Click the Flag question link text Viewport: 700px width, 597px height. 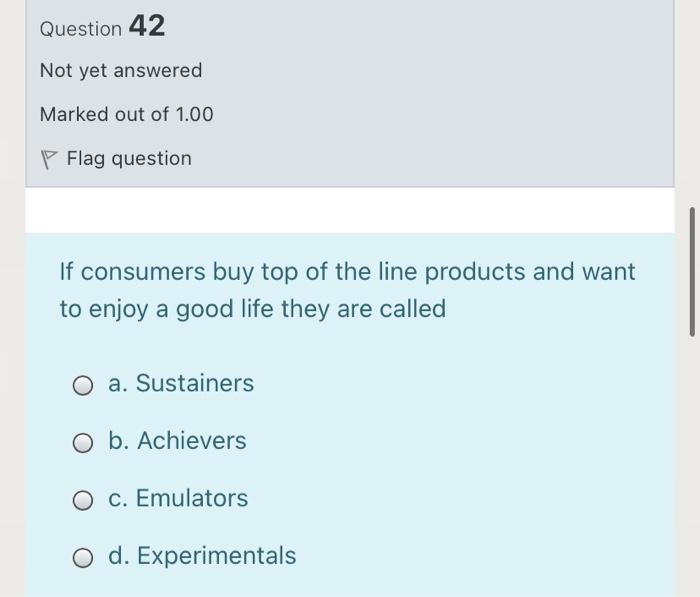[129, 159]
